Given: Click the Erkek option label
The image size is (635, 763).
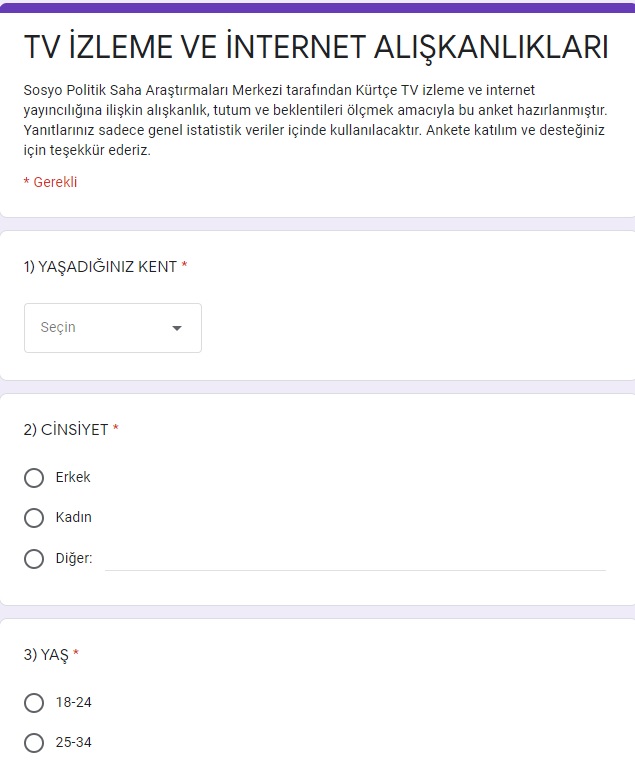Looking at the screenshot, I should (73, 477).
